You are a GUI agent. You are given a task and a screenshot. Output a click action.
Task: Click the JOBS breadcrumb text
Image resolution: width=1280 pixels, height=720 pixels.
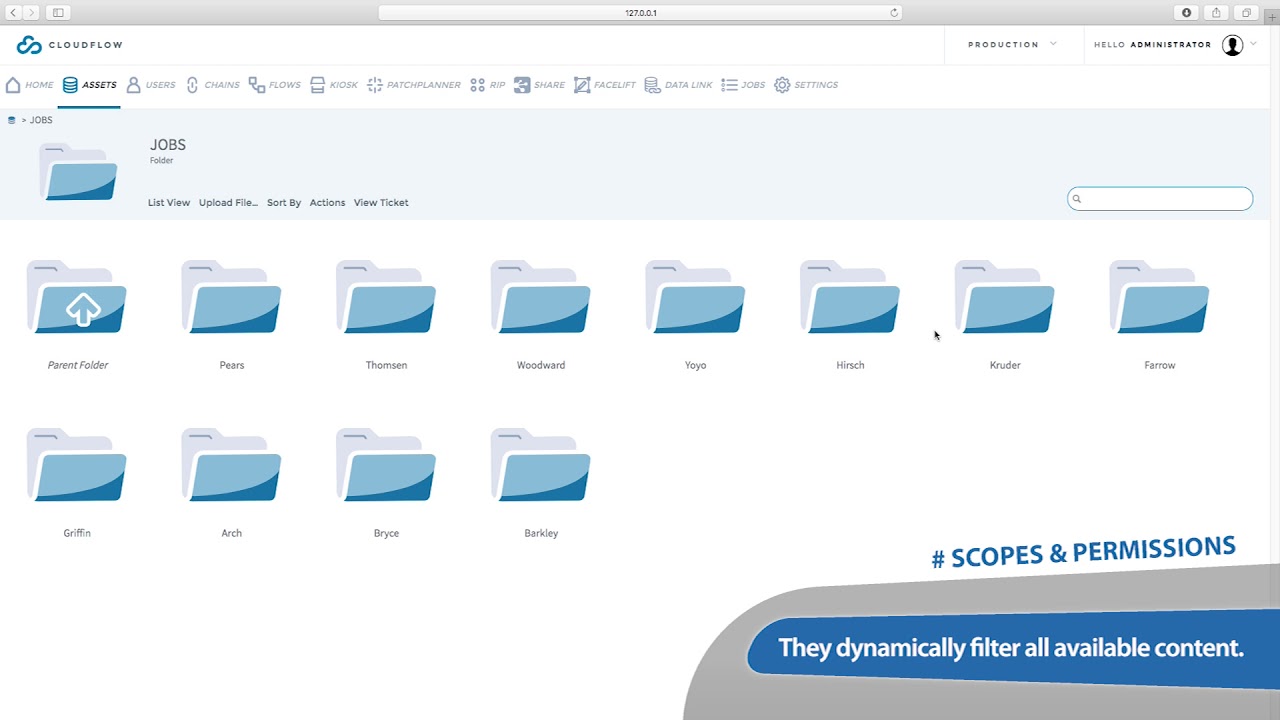coord(41,120)
